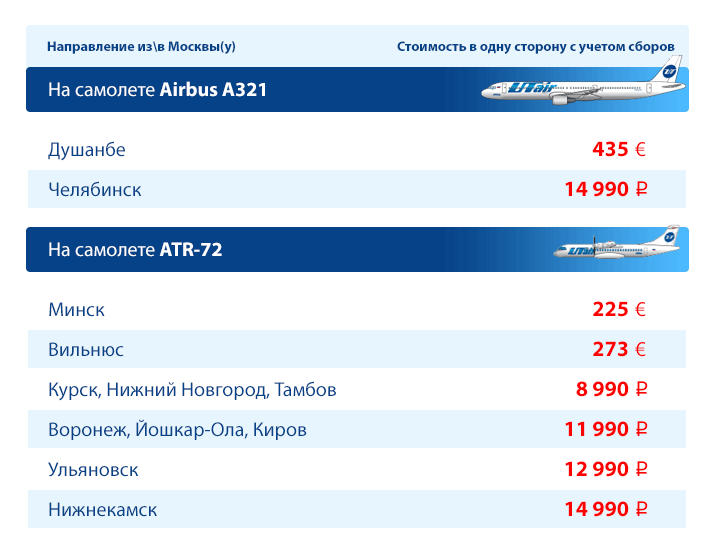Click Воронеж, Йошкар-Ола, Киров destinations
Viewport: 715px width, 558px height.
point(177,429)
